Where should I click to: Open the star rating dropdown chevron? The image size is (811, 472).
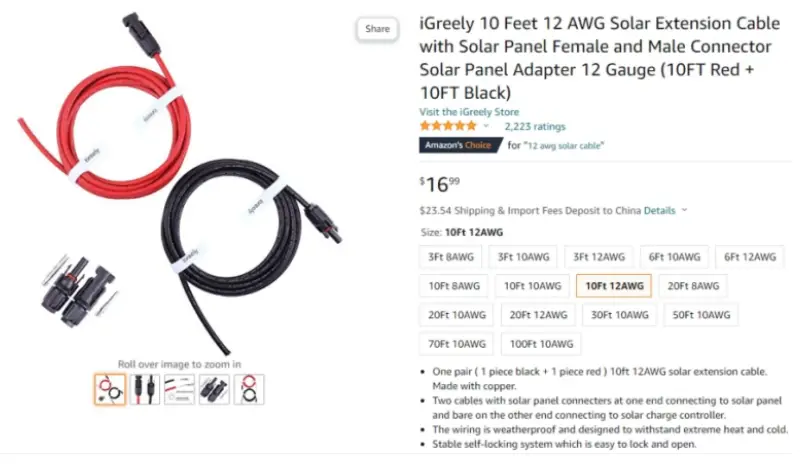pos(486,126)
